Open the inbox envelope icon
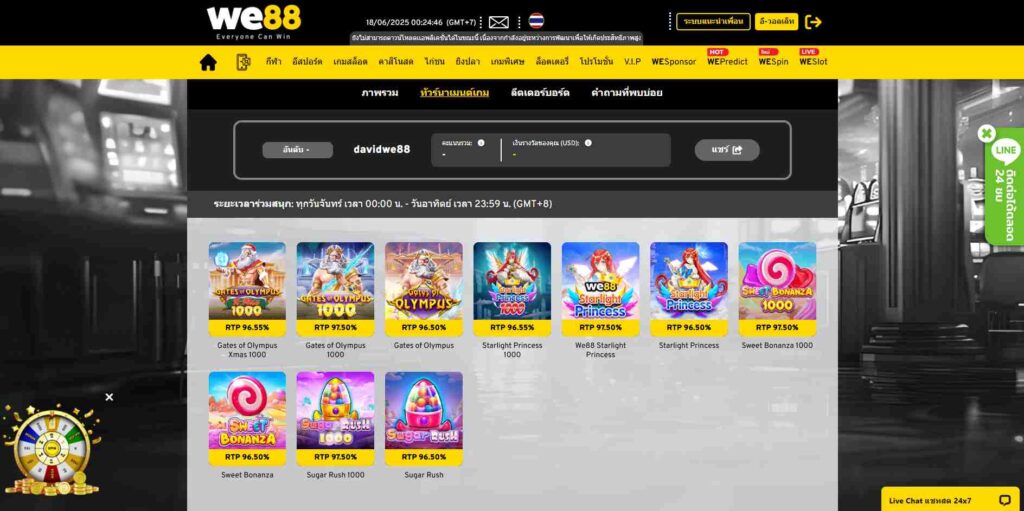This screenshot has height=511, width=1024. pyautogui.click(x=498, y=22)
